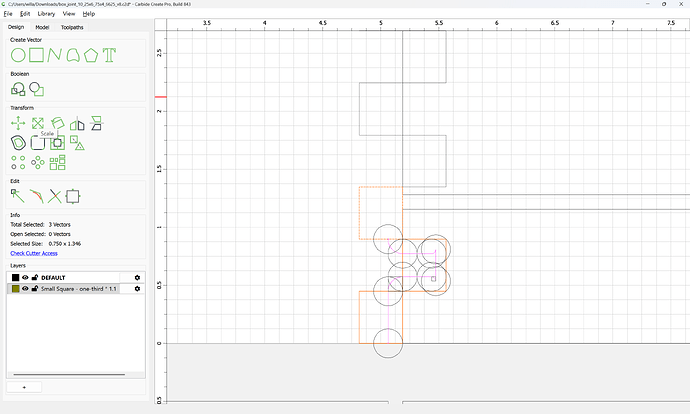Screen dimensions: 690x414
Task: Toggle lock on the DEFAULT layer
Action: (x=35, y=278)
